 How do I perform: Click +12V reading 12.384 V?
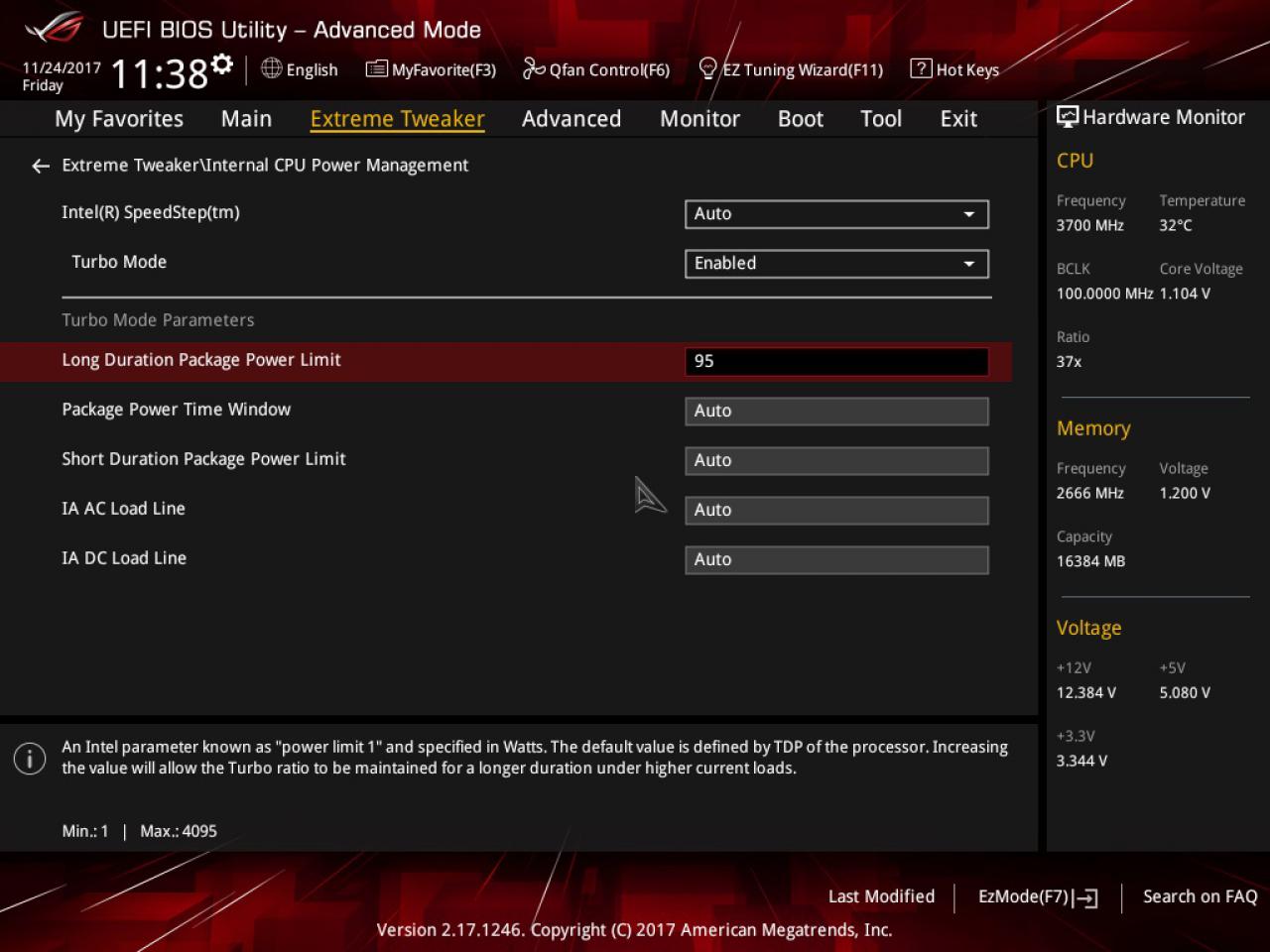coord(1085,693)
